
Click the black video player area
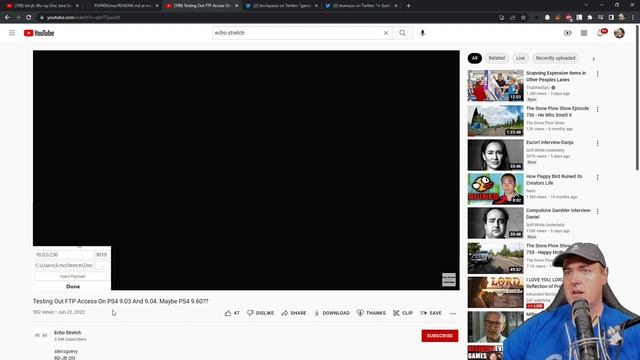click(246, 170)
